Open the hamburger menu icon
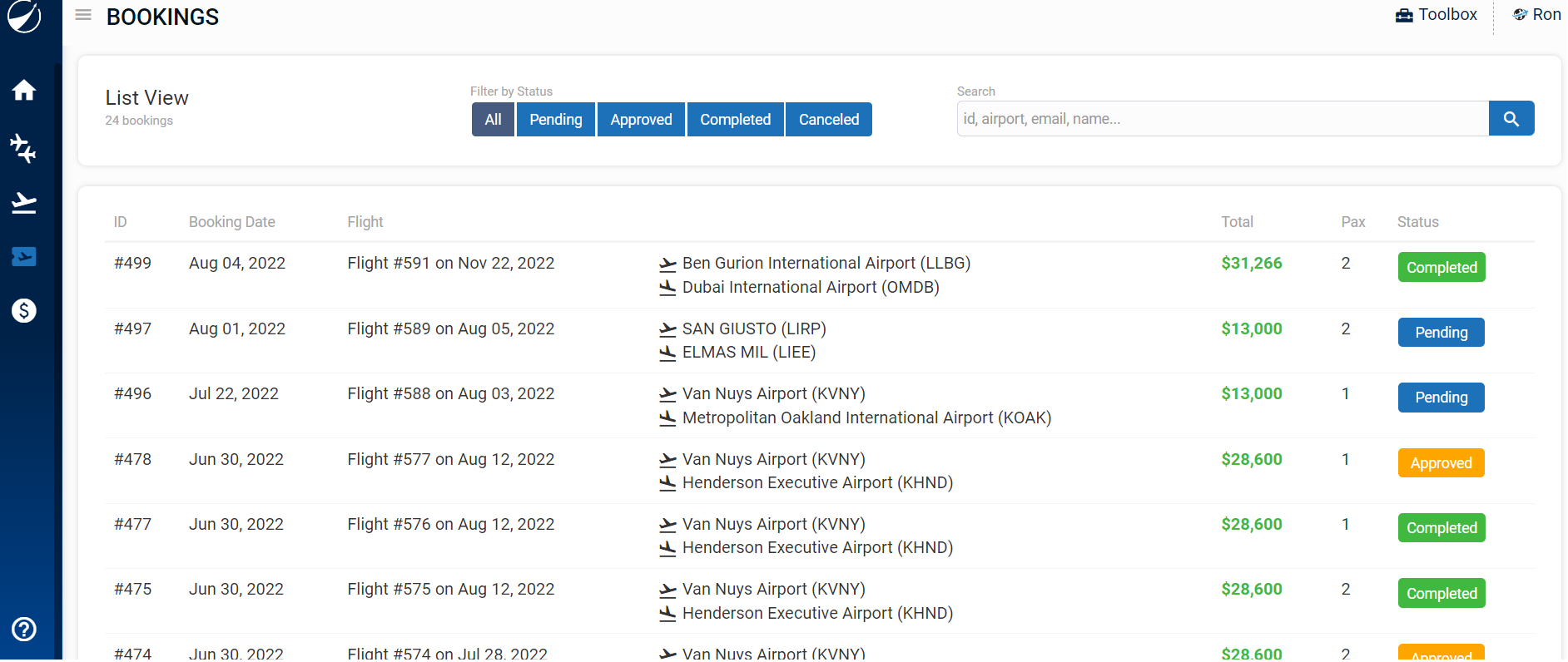The width and height of the screenshot is (1568, 662). pos(83,15)
